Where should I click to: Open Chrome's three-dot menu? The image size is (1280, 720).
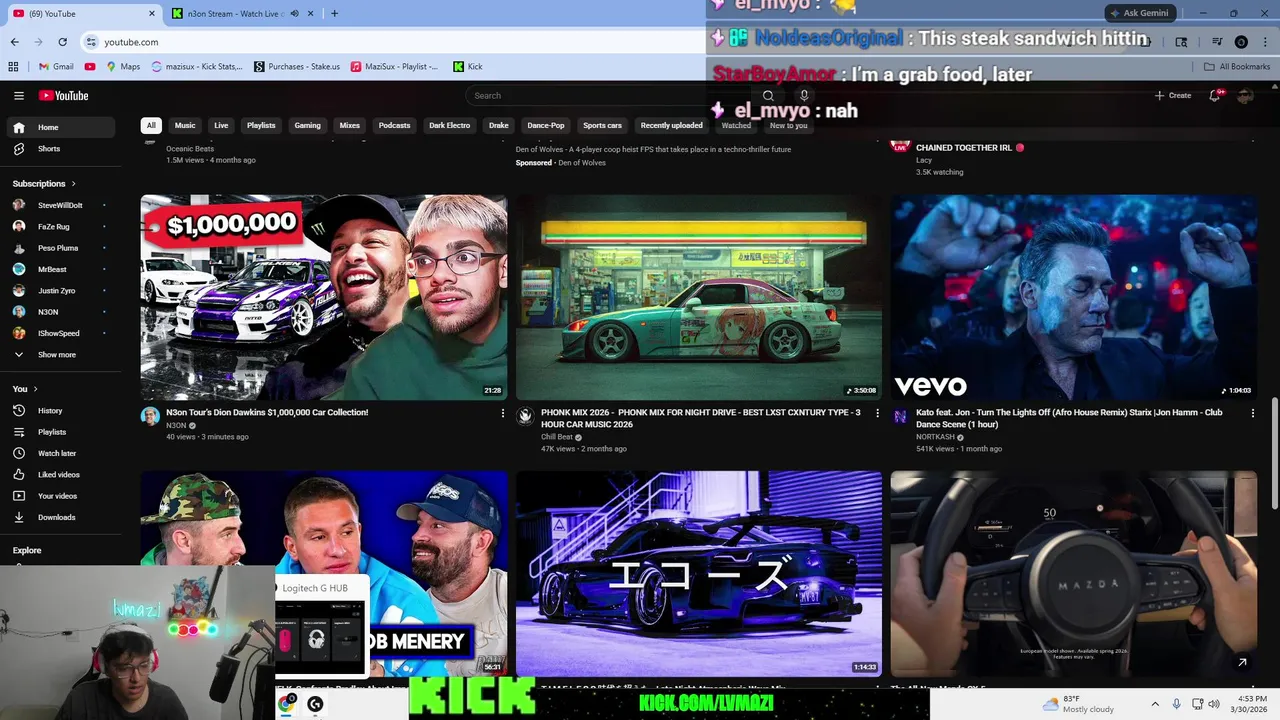point(1265,42)
